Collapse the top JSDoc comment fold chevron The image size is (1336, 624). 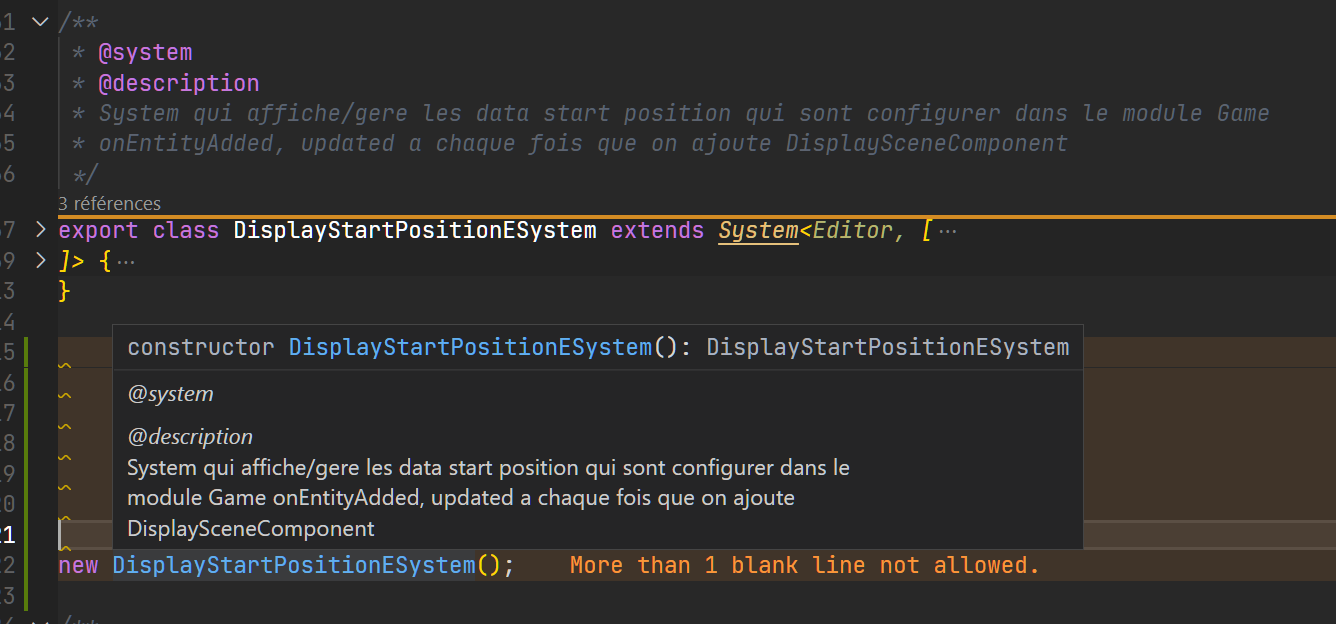click(38, 20)
